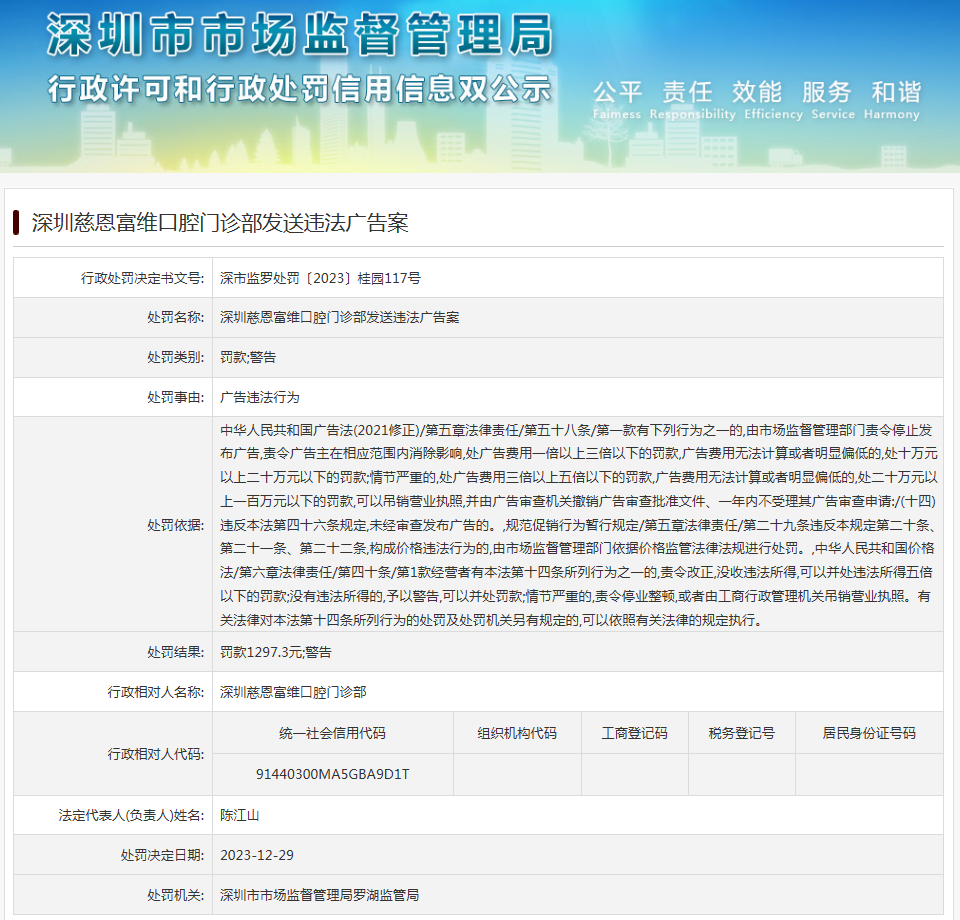Select the date 2023-12-29
The image size is (960, 920).
257,855
